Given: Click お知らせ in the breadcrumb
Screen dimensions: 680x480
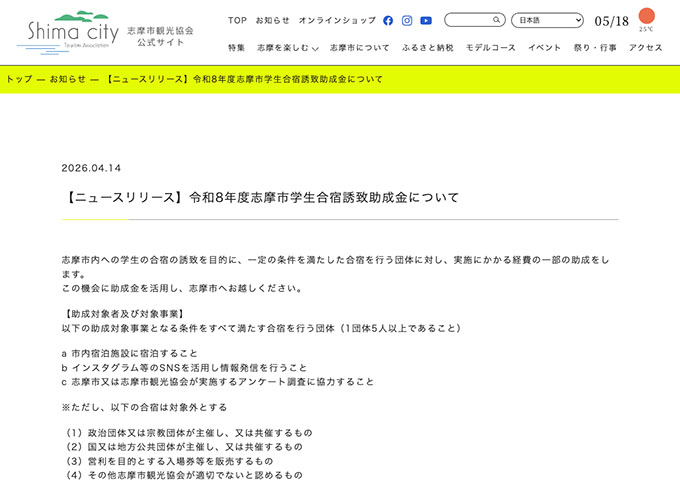Looking at the screenshot, I should [x=67, y=79].
